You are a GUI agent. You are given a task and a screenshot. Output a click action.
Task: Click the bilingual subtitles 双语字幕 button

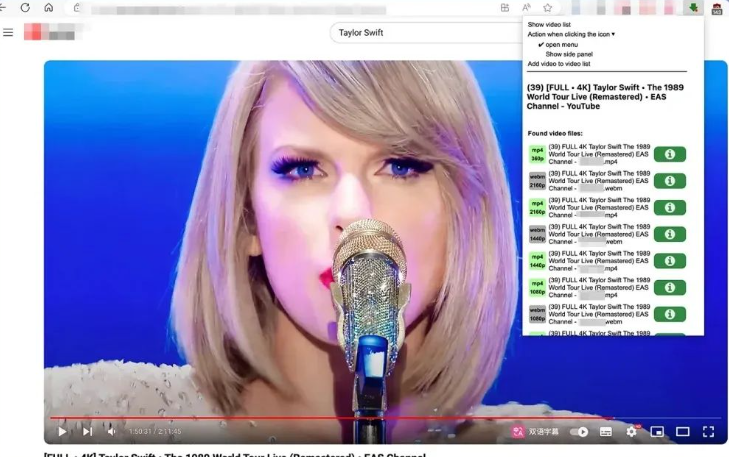[535, 431]
